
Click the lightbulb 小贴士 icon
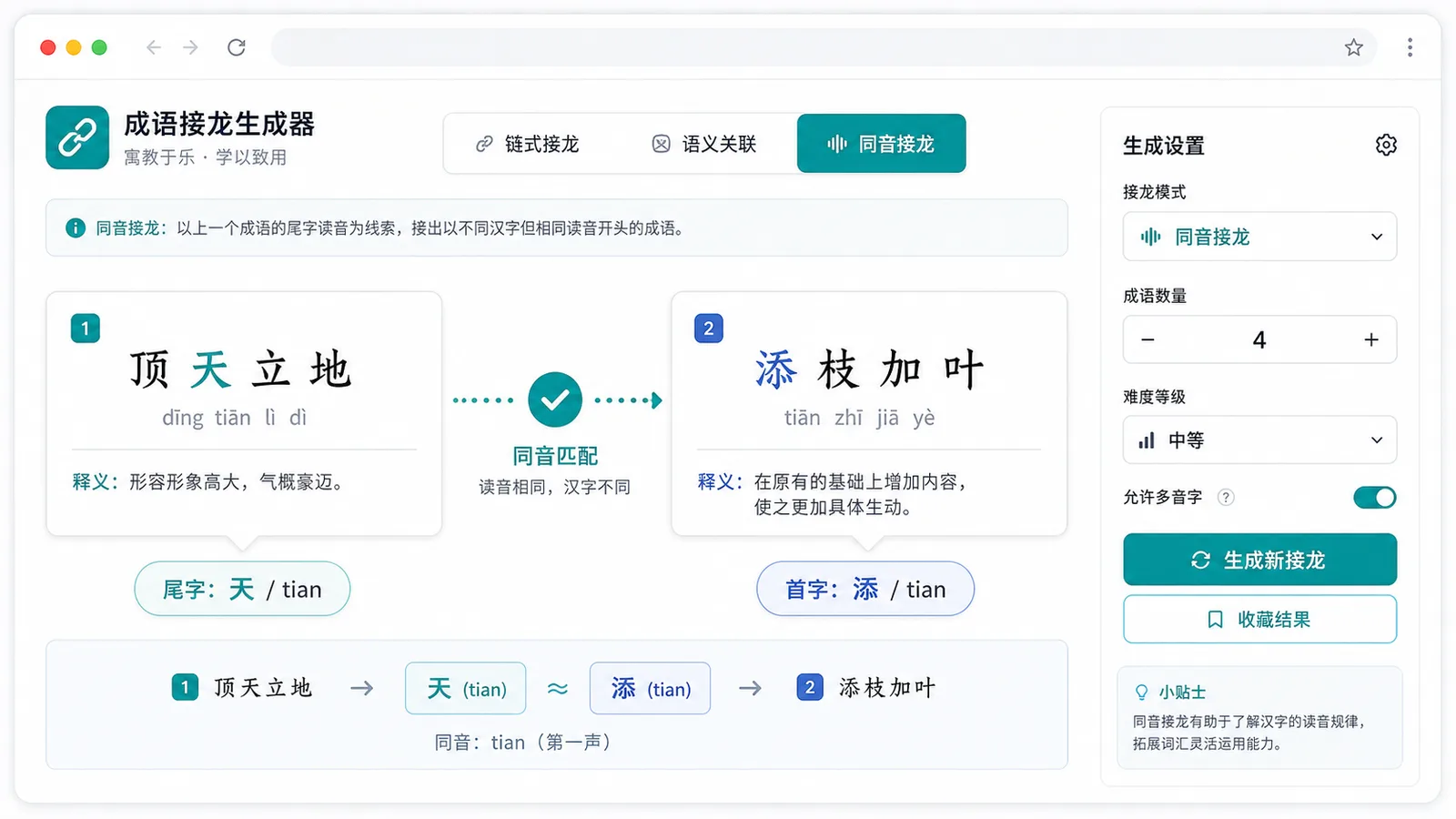point(1141,693)
